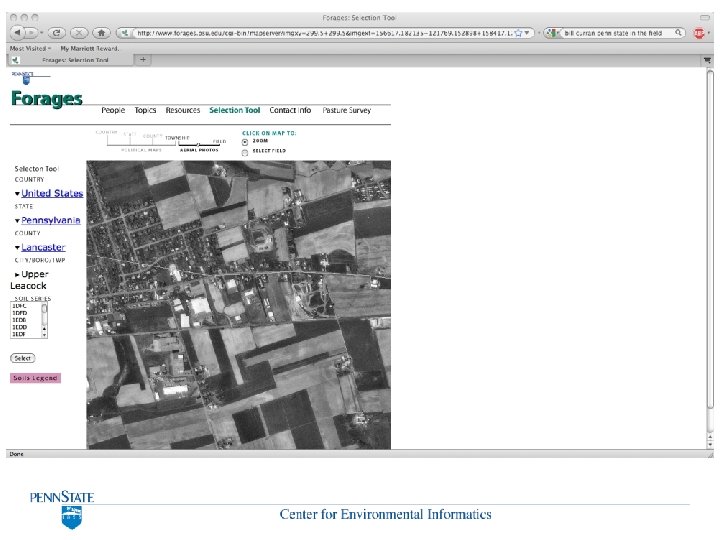Image resolution: width=720 pixels, height=540 pixels.
Task: Select the Forages: Selection Tool tab
Action: (x=71, y=60)
